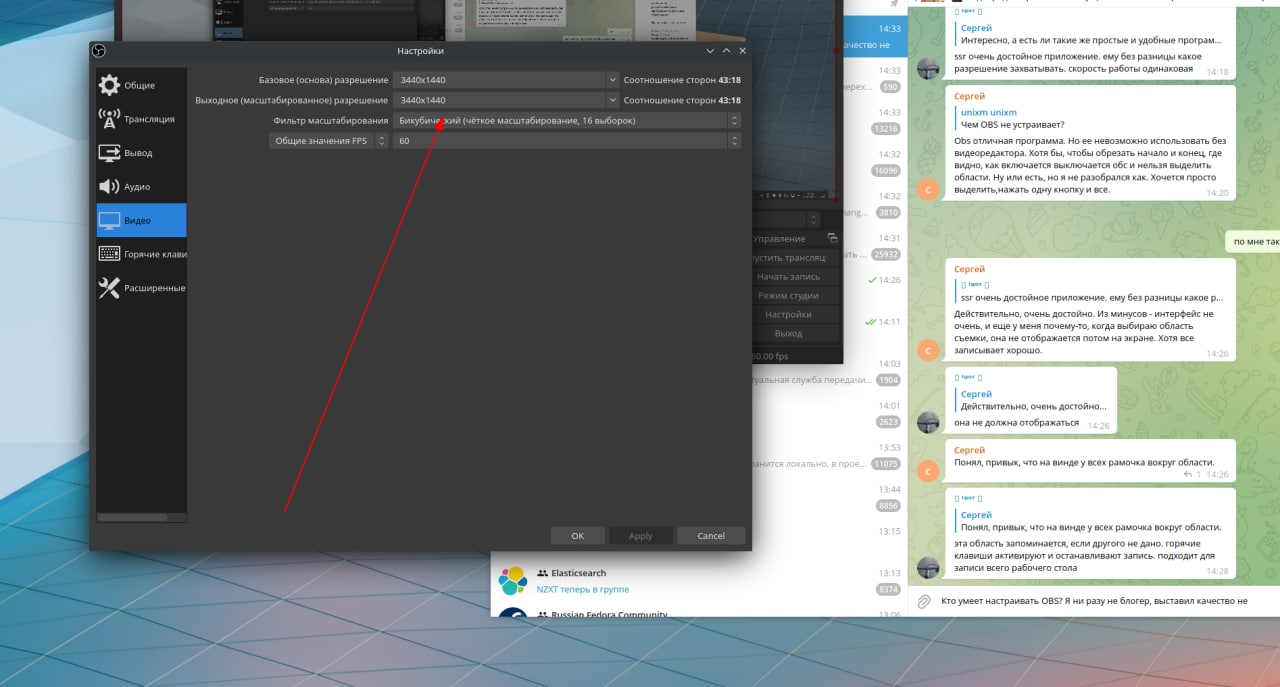Open the Общие значения FPS type selector
This screenshot has height=687, width=1280.
coord(329,141)
